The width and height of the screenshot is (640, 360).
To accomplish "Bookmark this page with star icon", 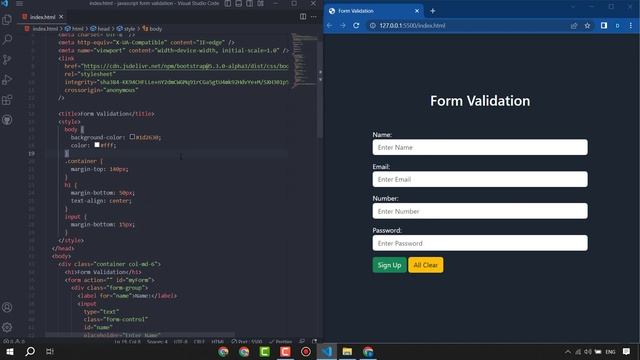I will coord(587,25).
